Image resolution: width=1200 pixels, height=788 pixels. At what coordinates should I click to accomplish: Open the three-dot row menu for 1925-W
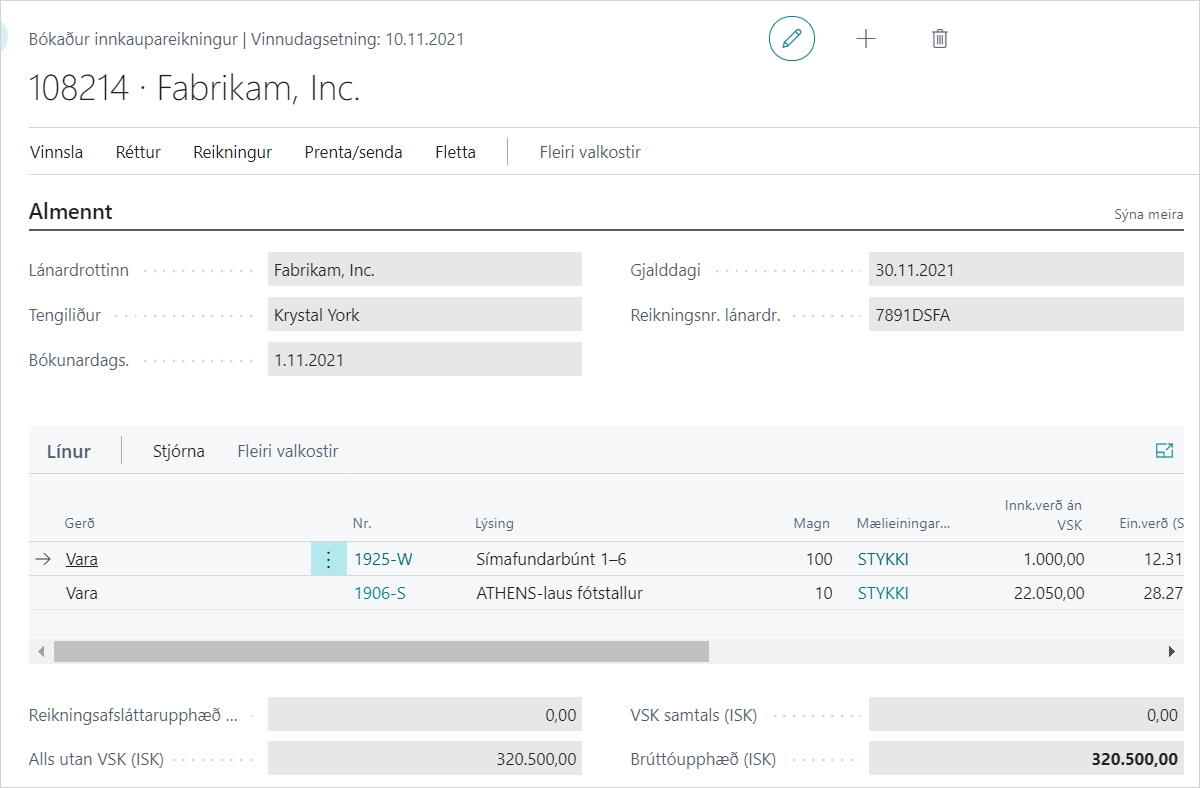point(329,559)
